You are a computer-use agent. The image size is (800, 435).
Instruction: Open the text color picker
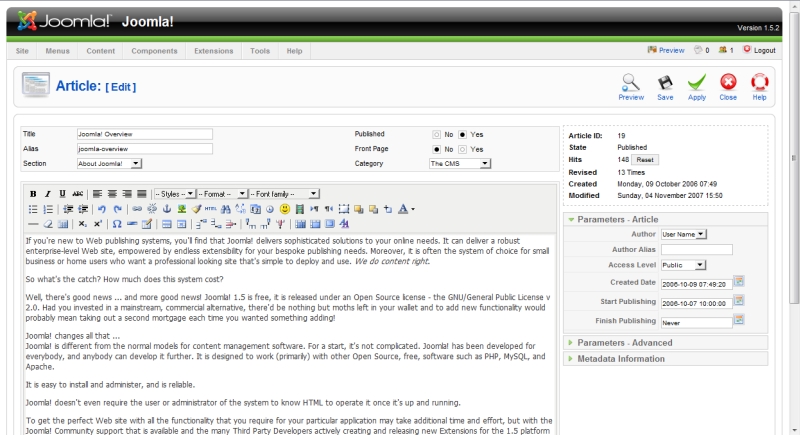pos(406,209)
